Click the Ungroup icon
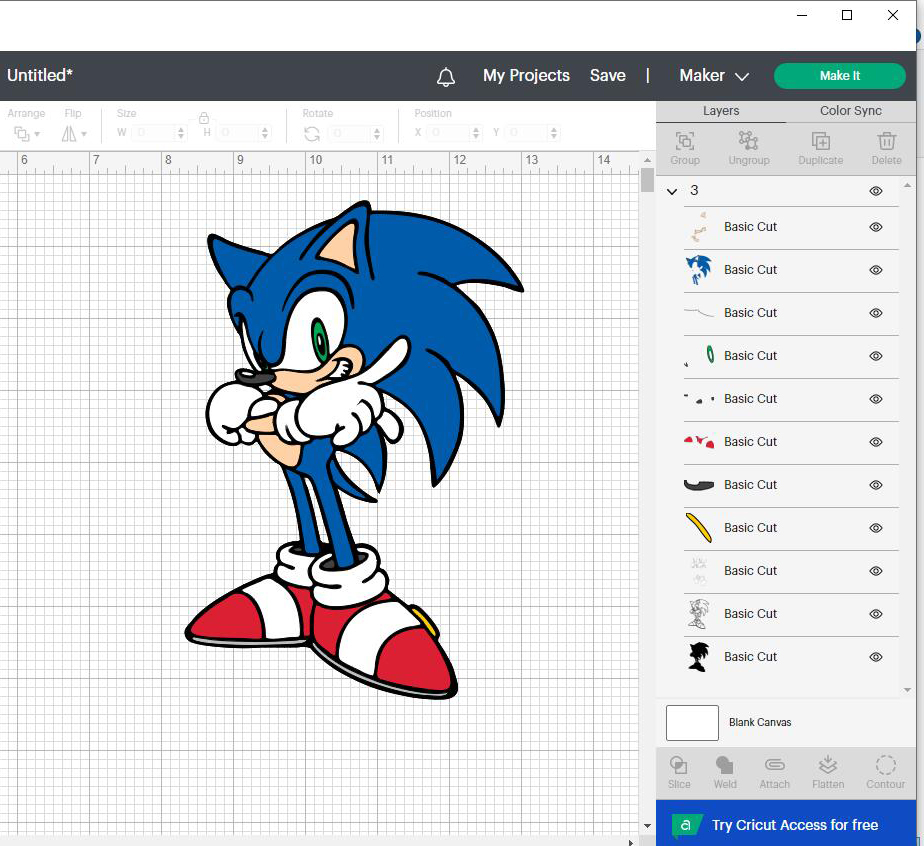The height and width of the screenshot is (846, 924). click(748, 148)
